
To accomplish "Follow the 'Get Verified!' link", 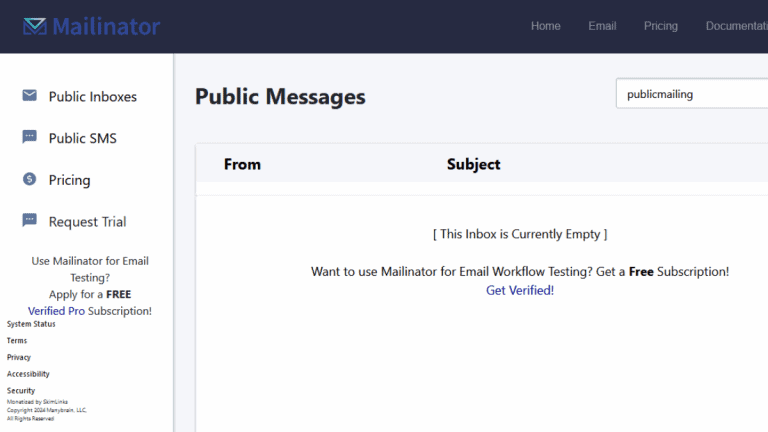I will pyautogui.click(x=519, y=290).
